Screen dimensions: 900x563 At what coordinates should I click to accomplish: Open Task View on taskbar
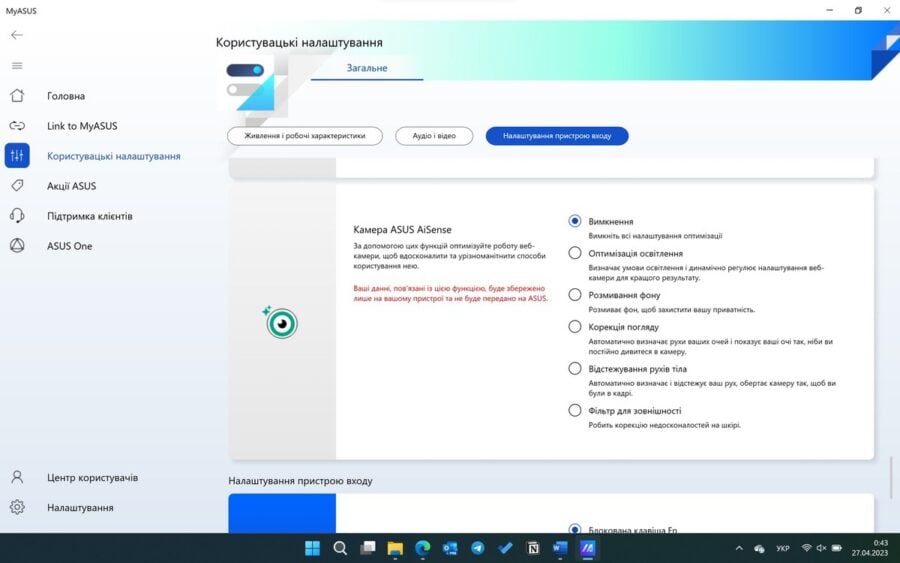point(367,549)
